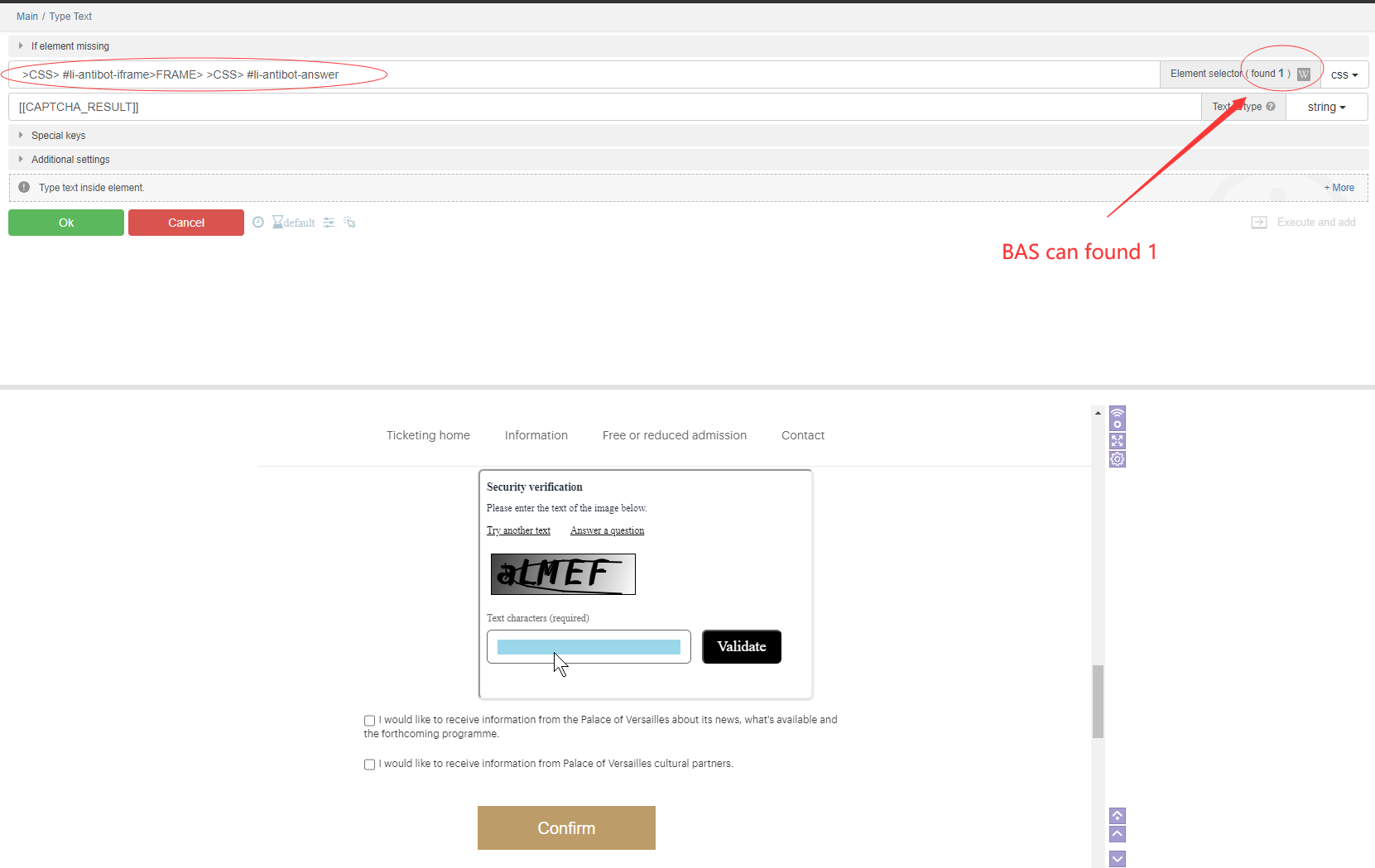This screenshot has width=1375, height=868.
Task: Click the clock icon next to Cancel
Action: pyautogui.click(x=258, y=223)
